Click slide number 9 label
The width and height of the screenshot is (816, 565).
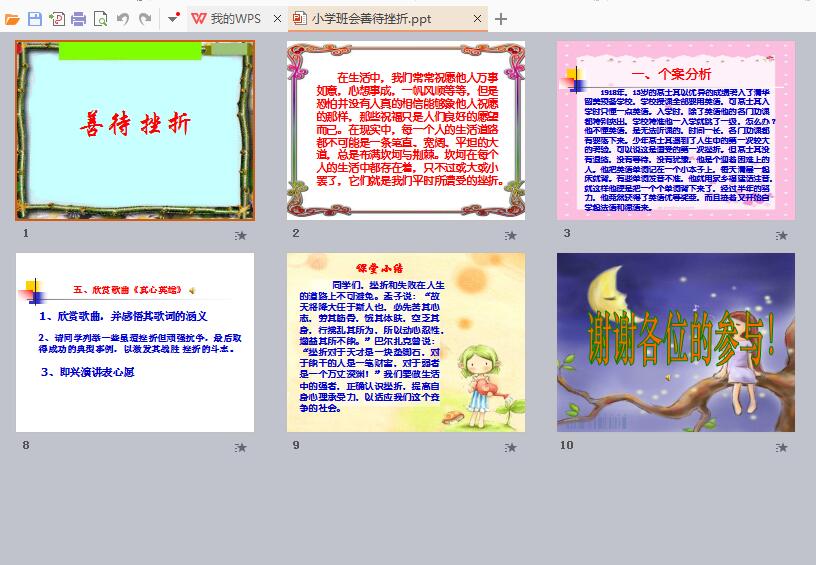(x=296, y=445)
